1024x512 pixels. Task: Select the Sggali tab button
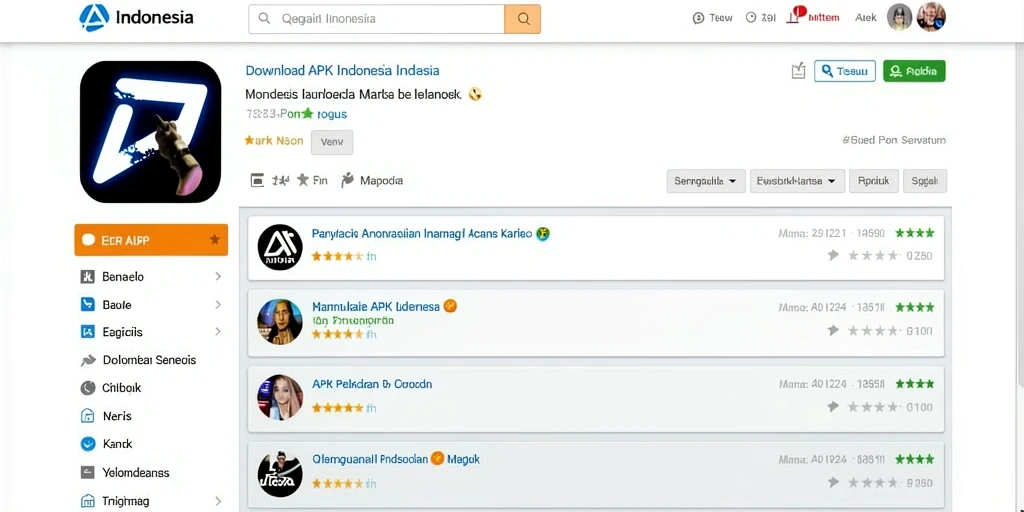[x=925, y=181]
